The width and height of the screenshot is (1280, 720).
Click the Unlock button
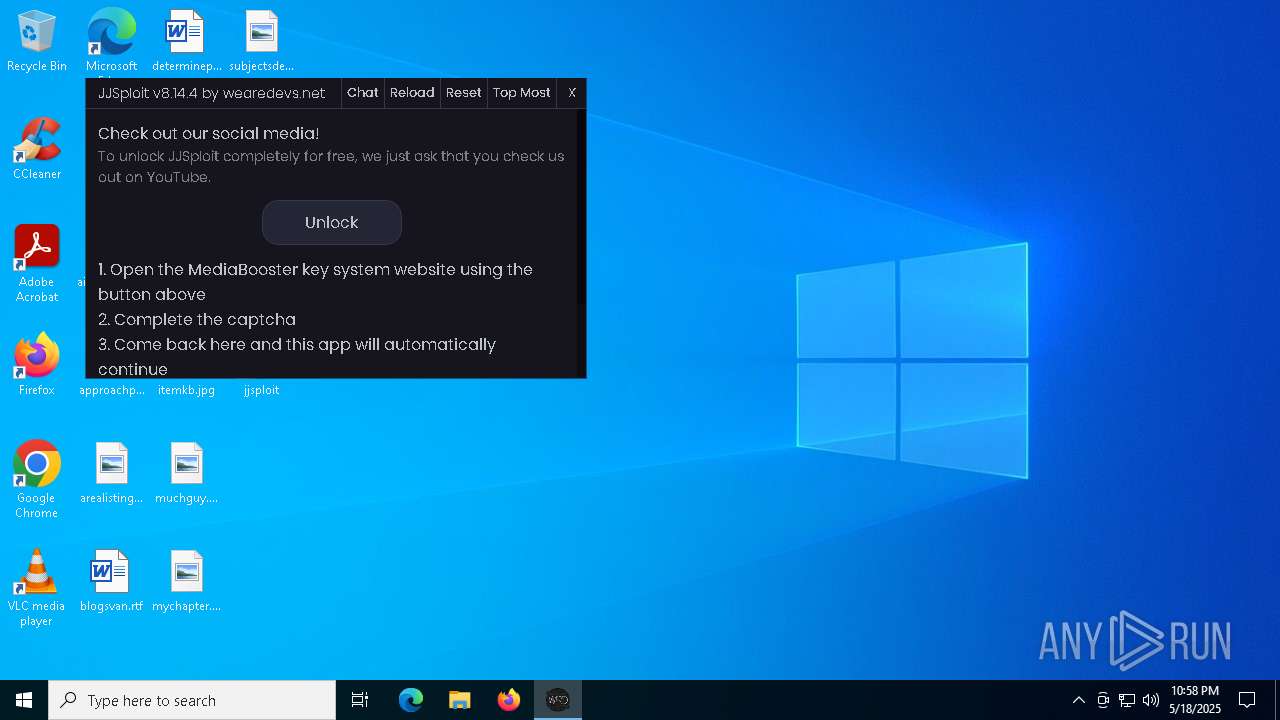click(x=332, y=222)
